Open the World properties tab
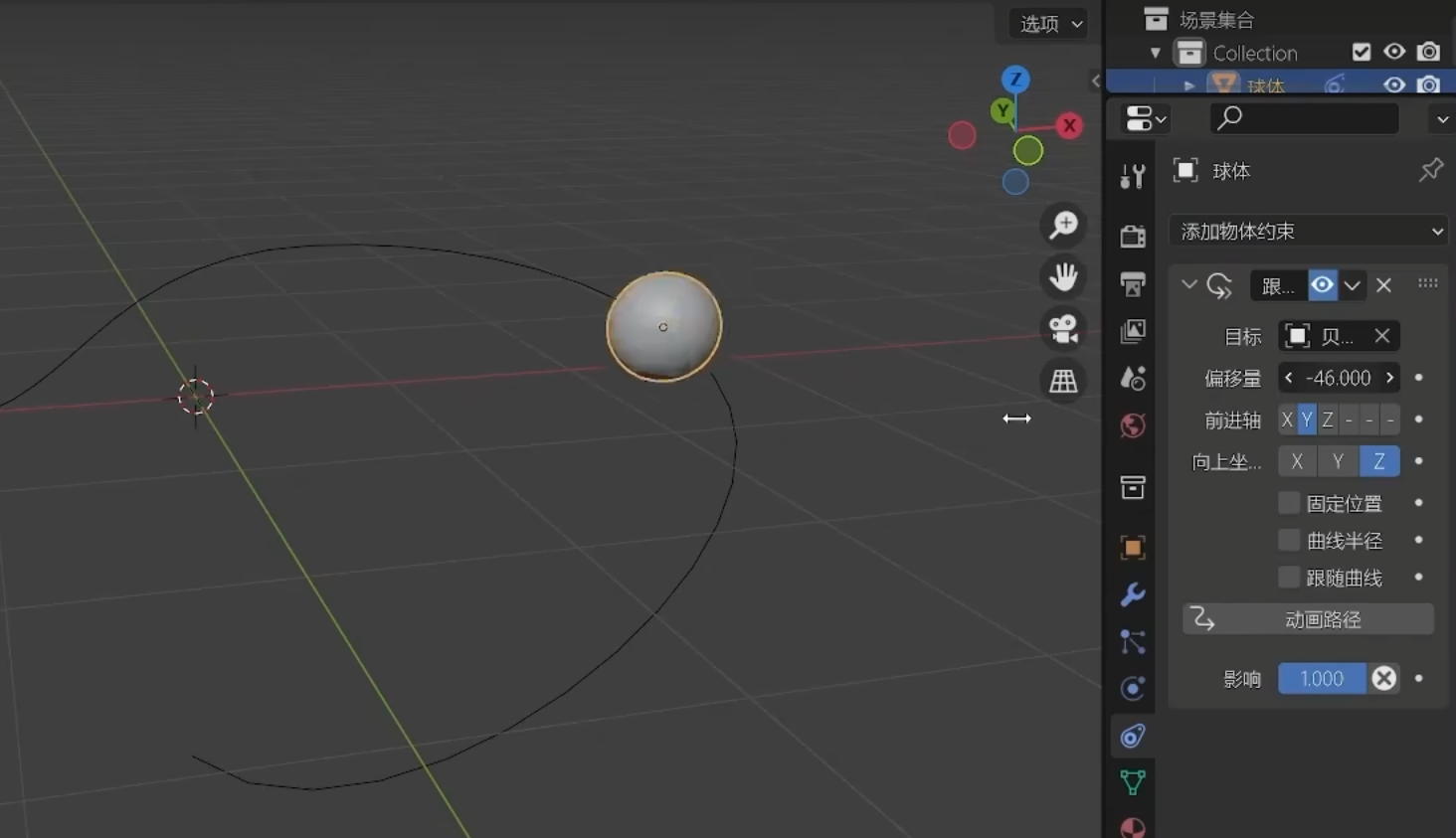 tap(1133, 425)
